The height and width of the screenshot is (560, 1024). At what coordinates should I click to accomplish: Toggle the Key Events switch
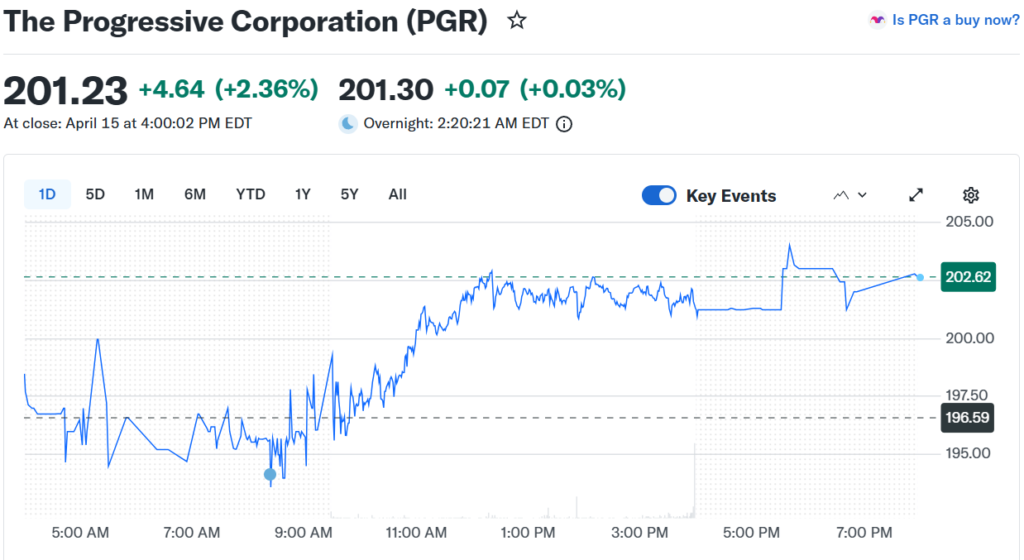click(659, 195)
